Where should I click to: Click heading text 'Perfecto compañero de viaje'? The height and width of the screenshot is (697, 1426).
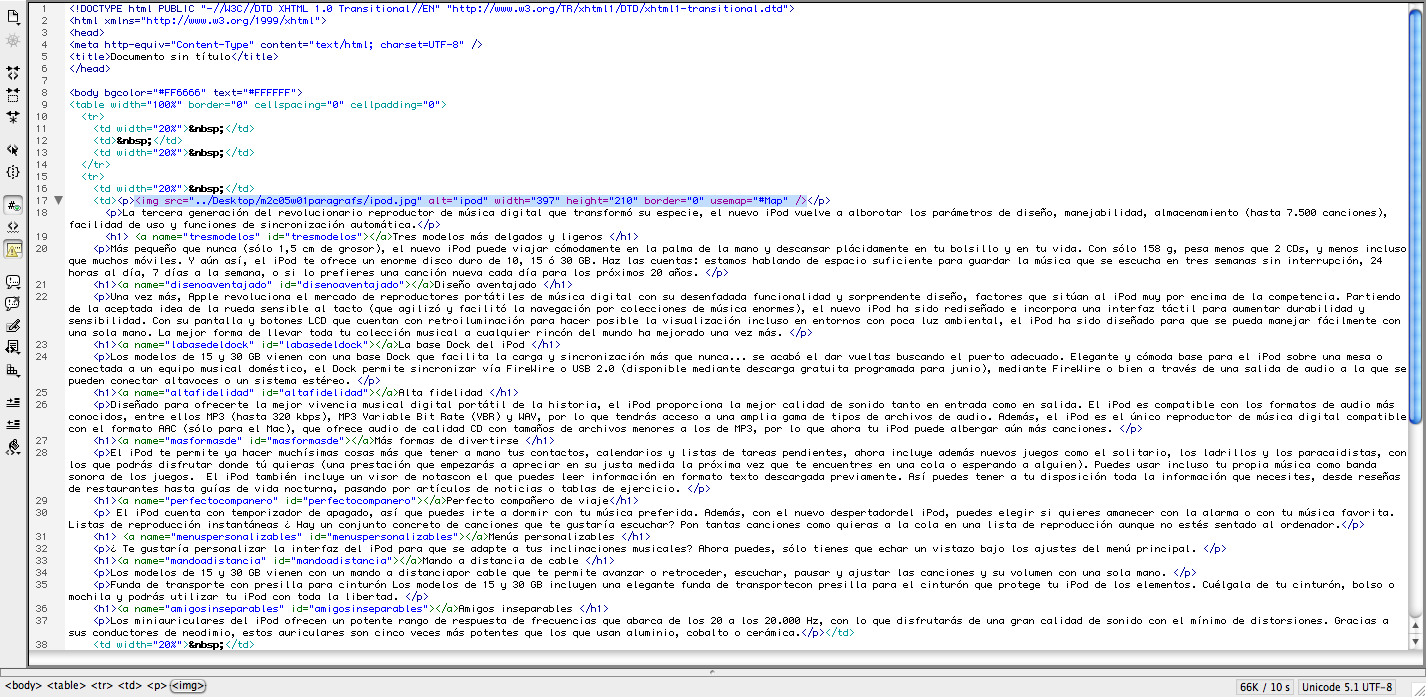click(x=529, y=500)
